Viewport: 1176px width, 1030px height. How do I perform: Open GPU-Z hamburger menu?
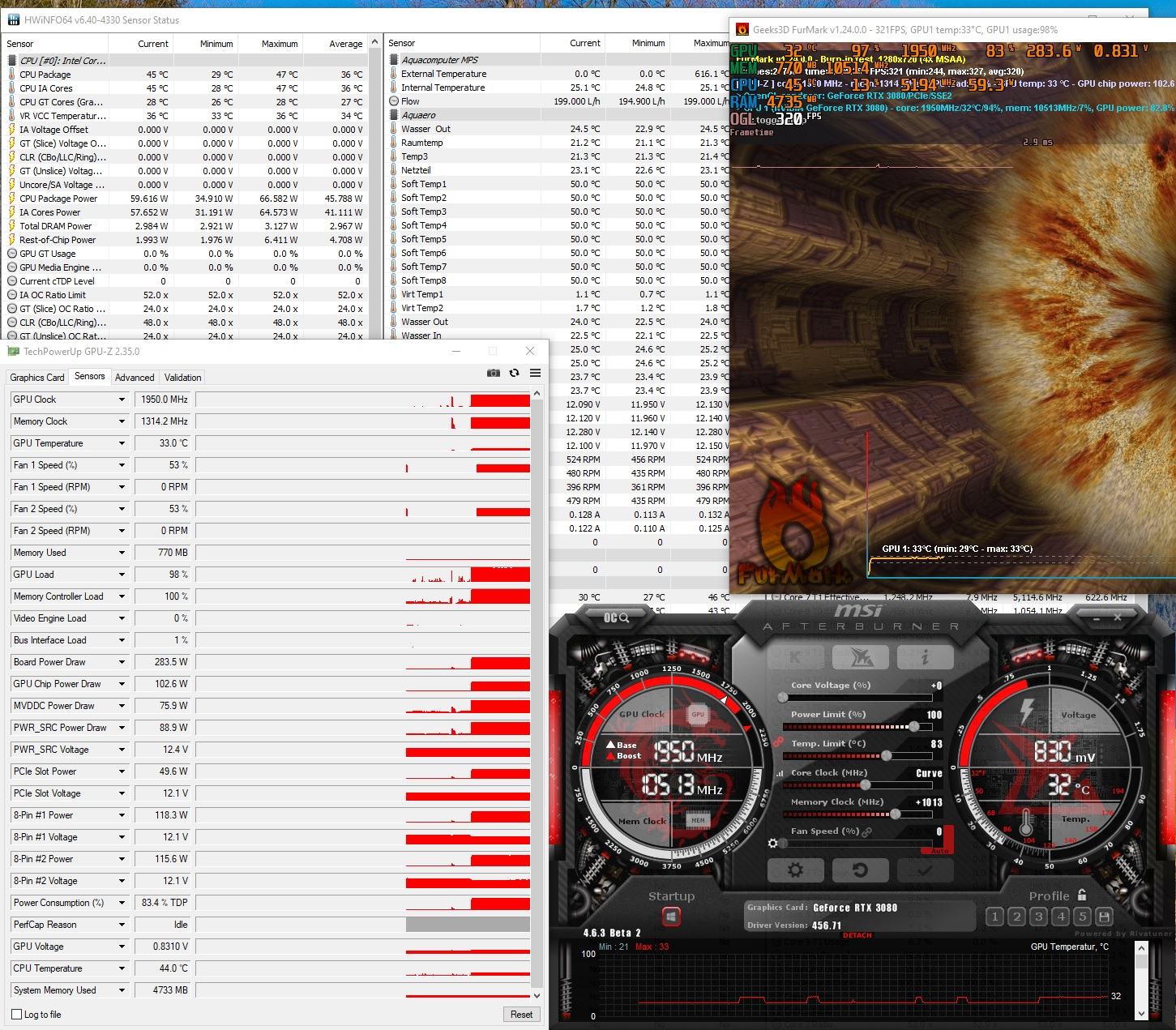click(x=535, y=373)
